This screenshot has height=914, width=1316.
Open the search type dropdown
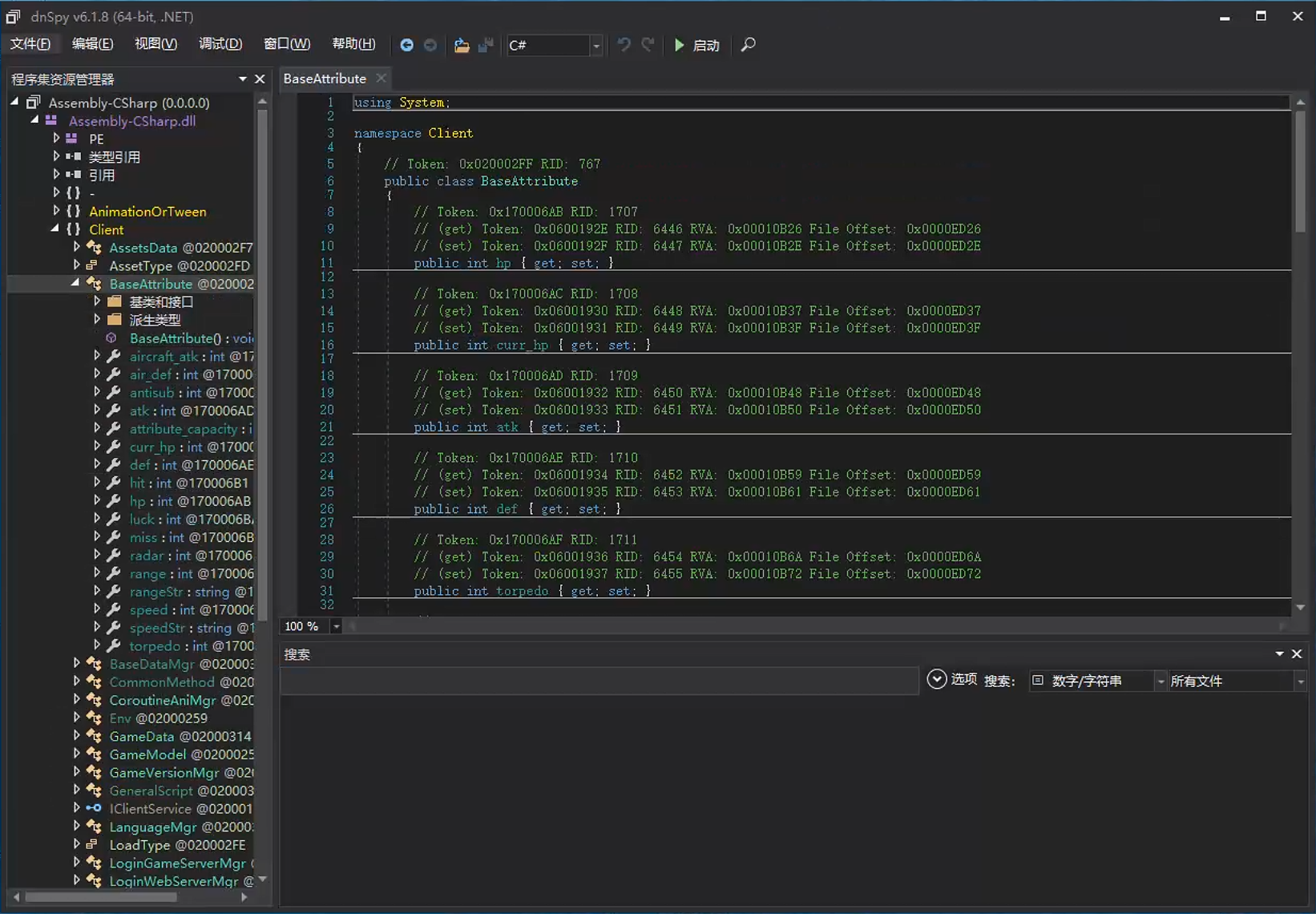pos(1160,681)
